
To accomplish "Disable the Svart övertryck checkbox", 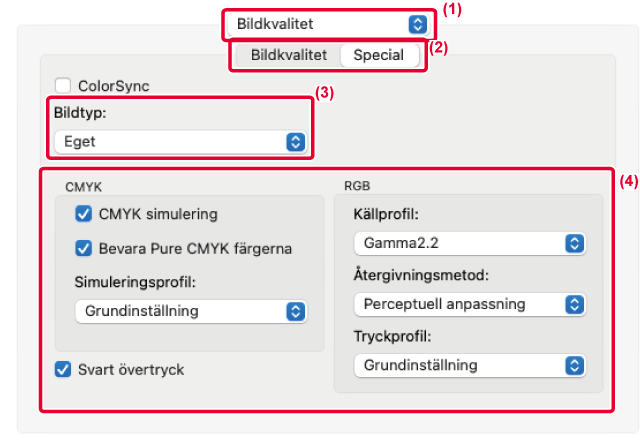I will click(63, 369).
